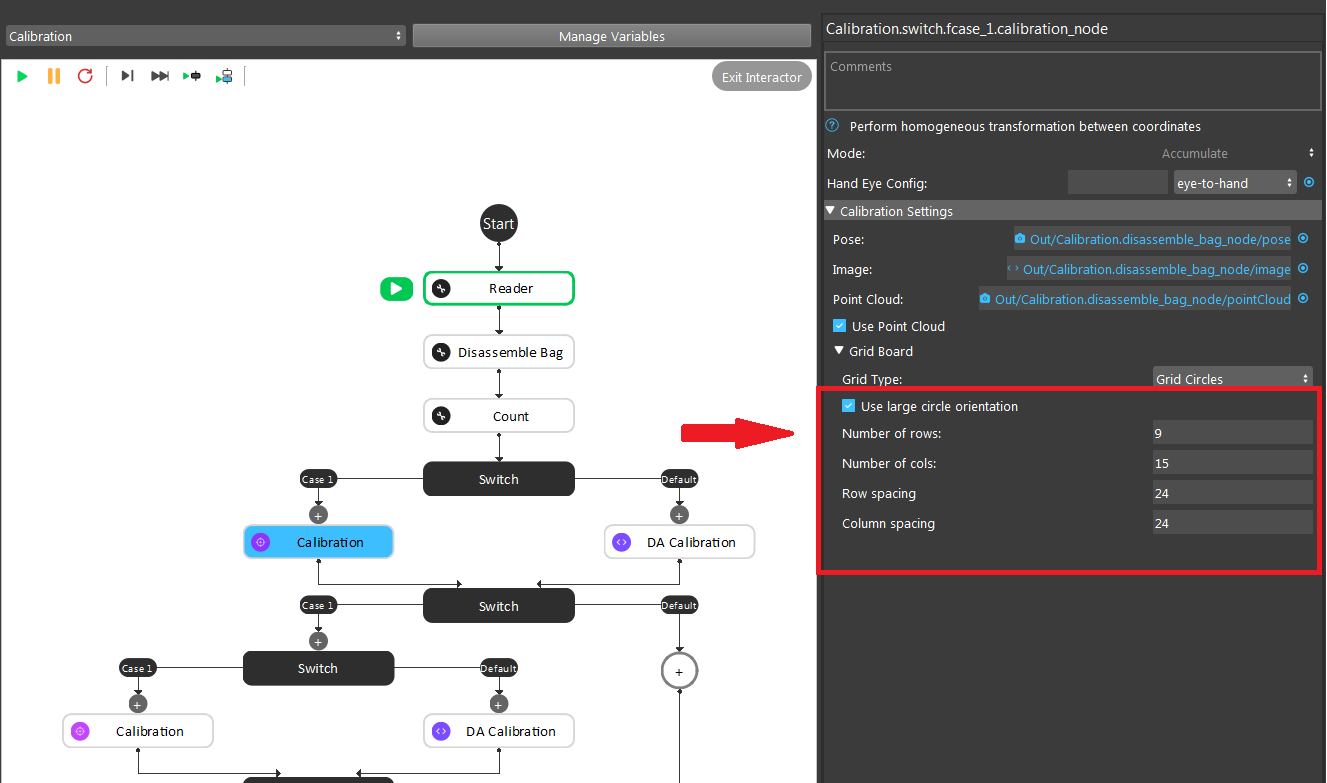Click purple icon on highlighted Calibration node
Screen dimensions: 1327x783
coord(260,542)
